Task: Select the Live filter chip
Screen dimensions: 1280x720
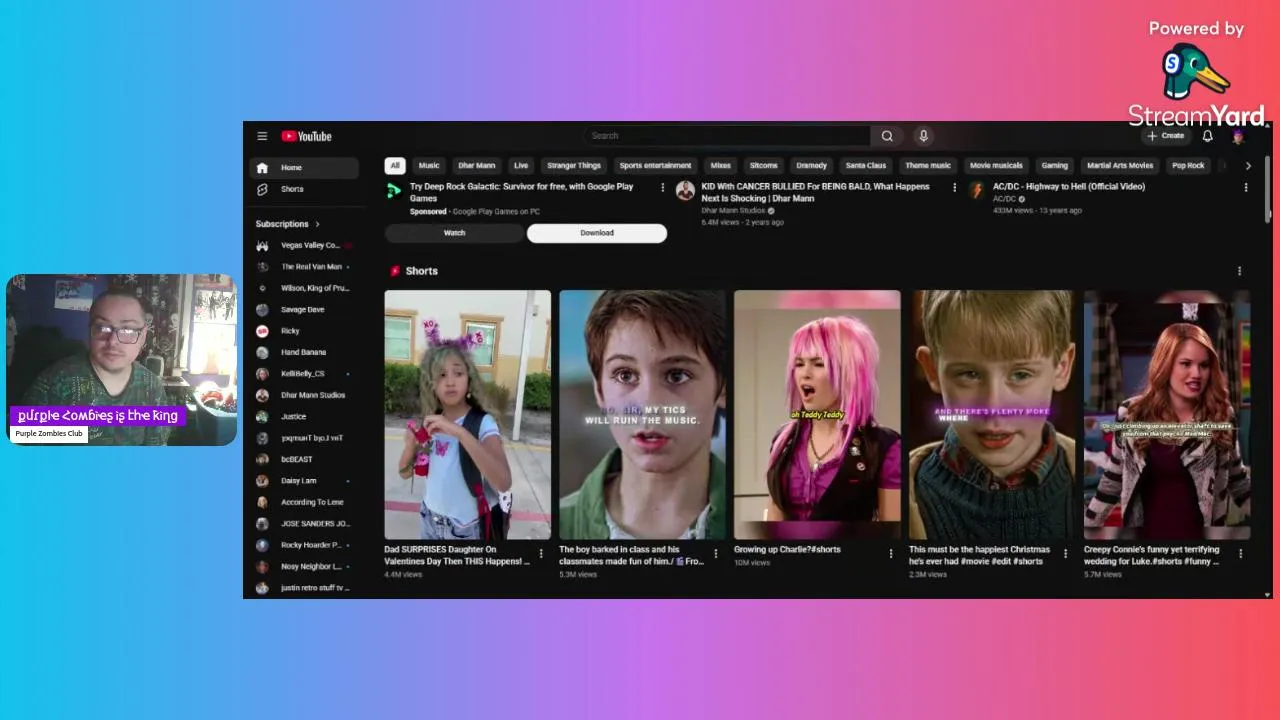Action: tap(521, 166)
